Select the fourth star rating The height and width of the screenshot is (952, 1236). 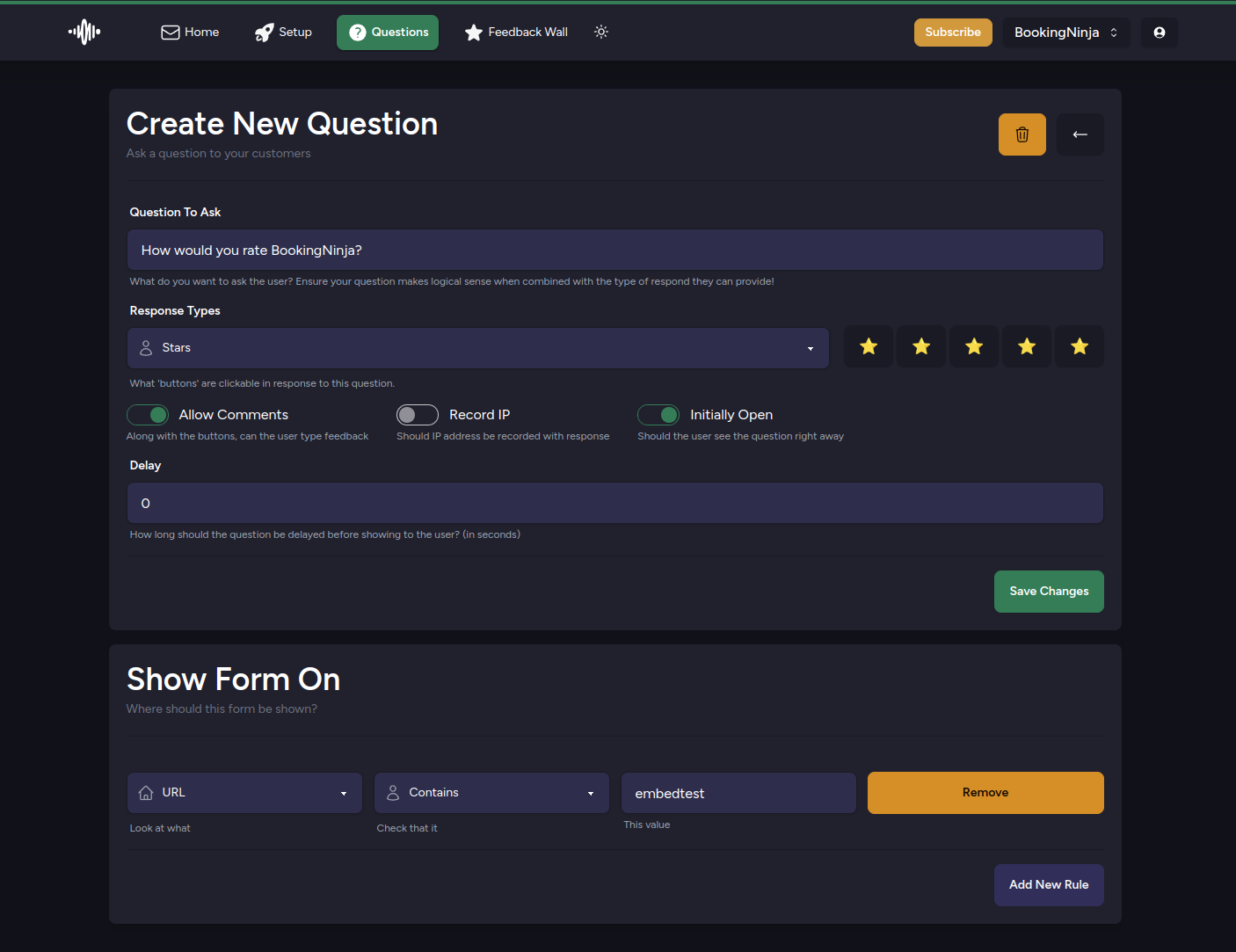click(1027, 346)
